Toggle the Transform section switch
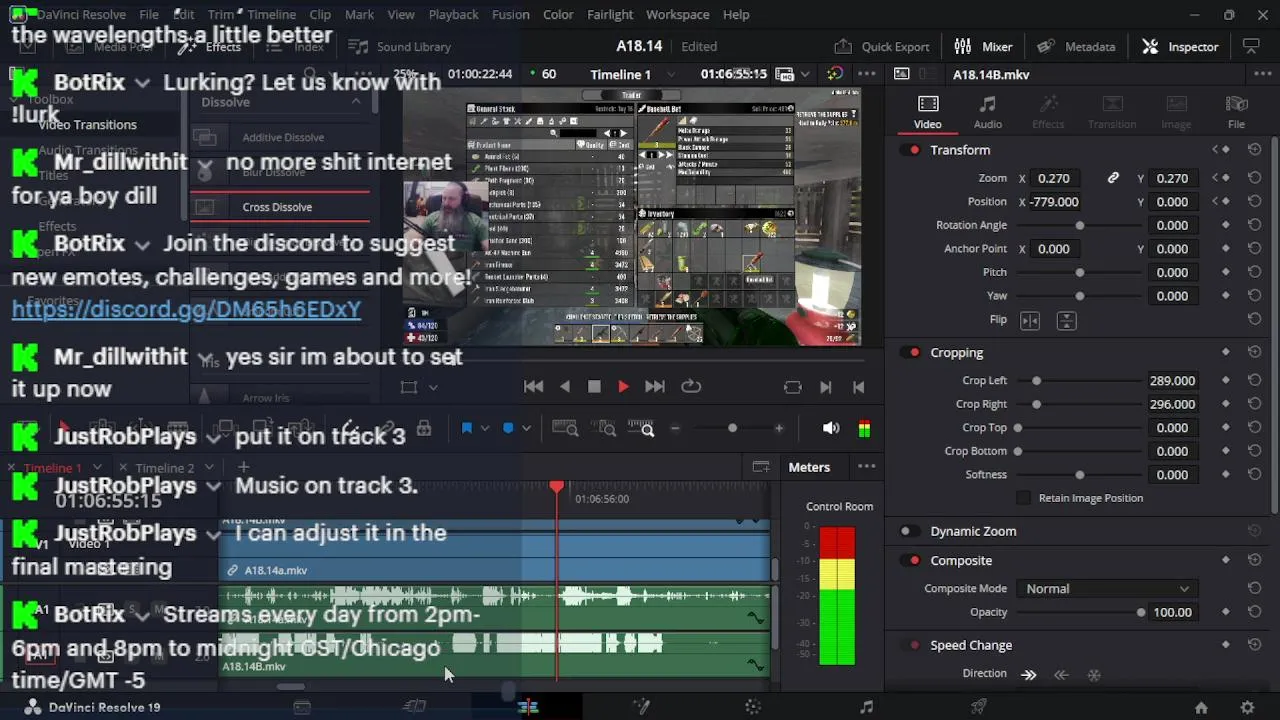Screen dimensions: 1280x720 point(911,150)
